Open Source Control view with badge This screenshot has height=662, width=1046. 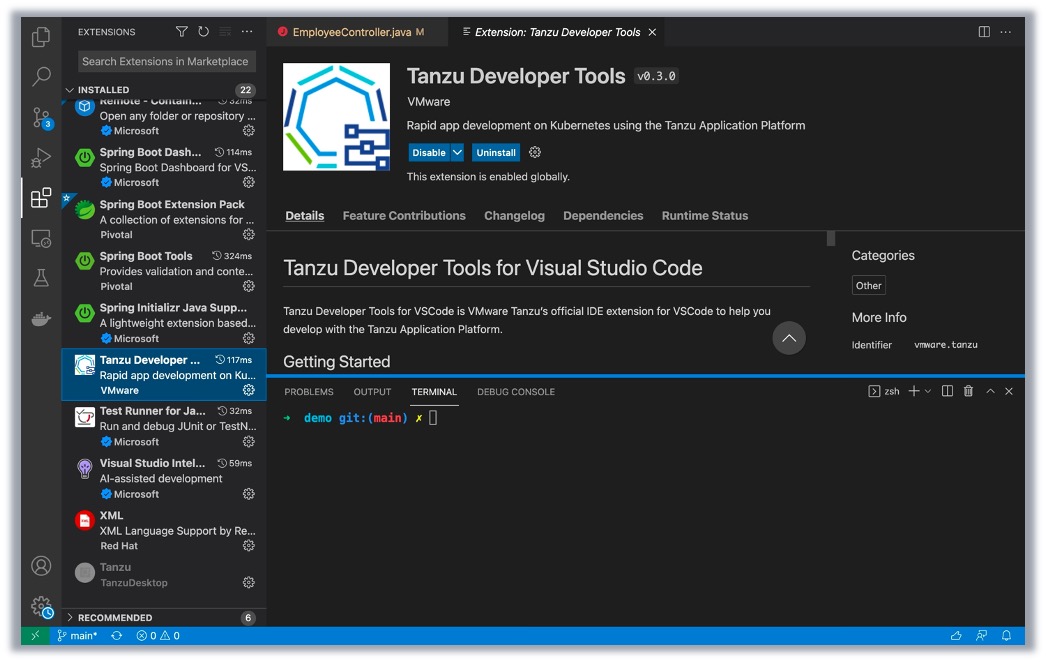tap(41, 117)
